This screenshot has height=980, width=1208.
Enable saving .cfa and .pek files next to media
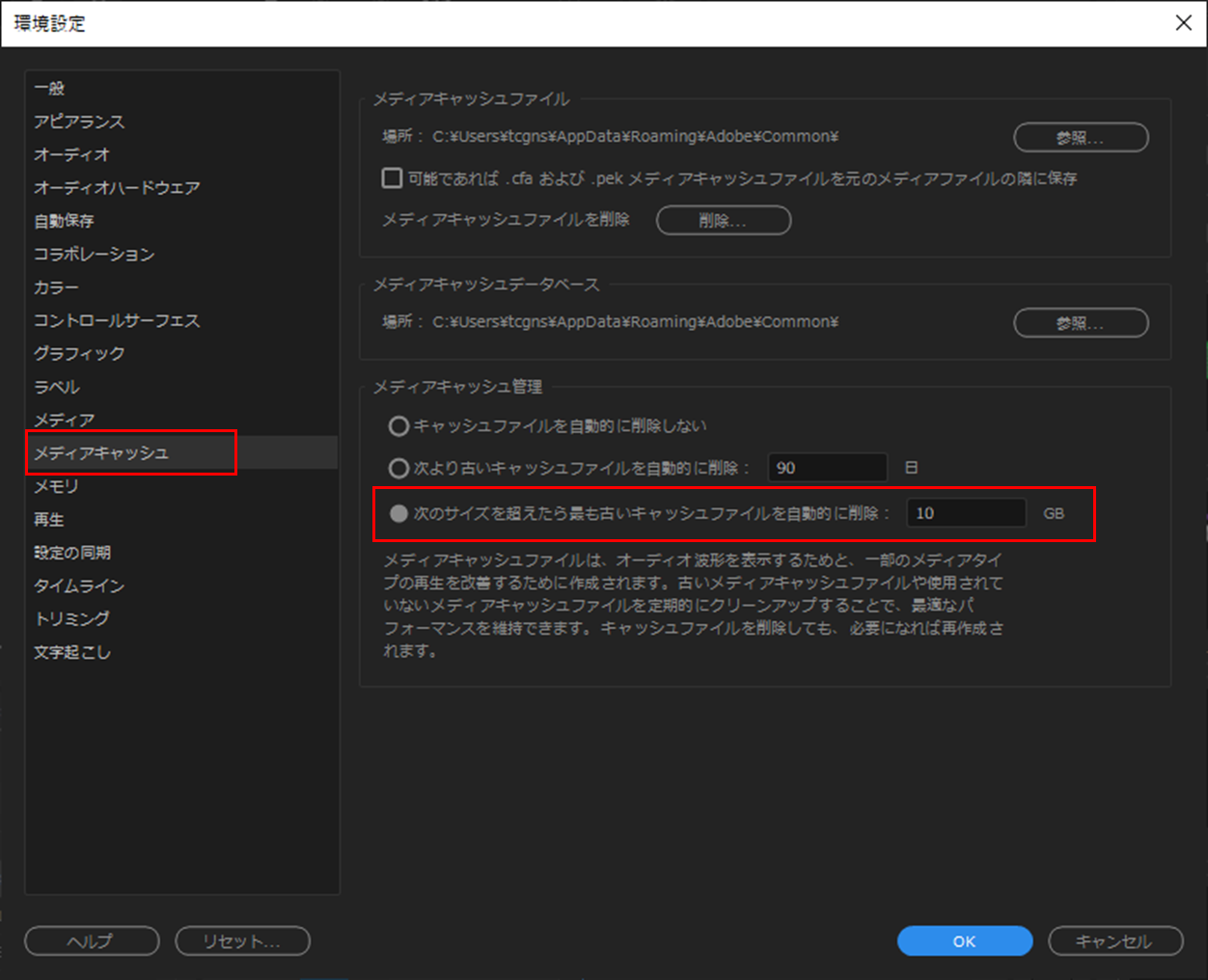[x=391, y=177]
